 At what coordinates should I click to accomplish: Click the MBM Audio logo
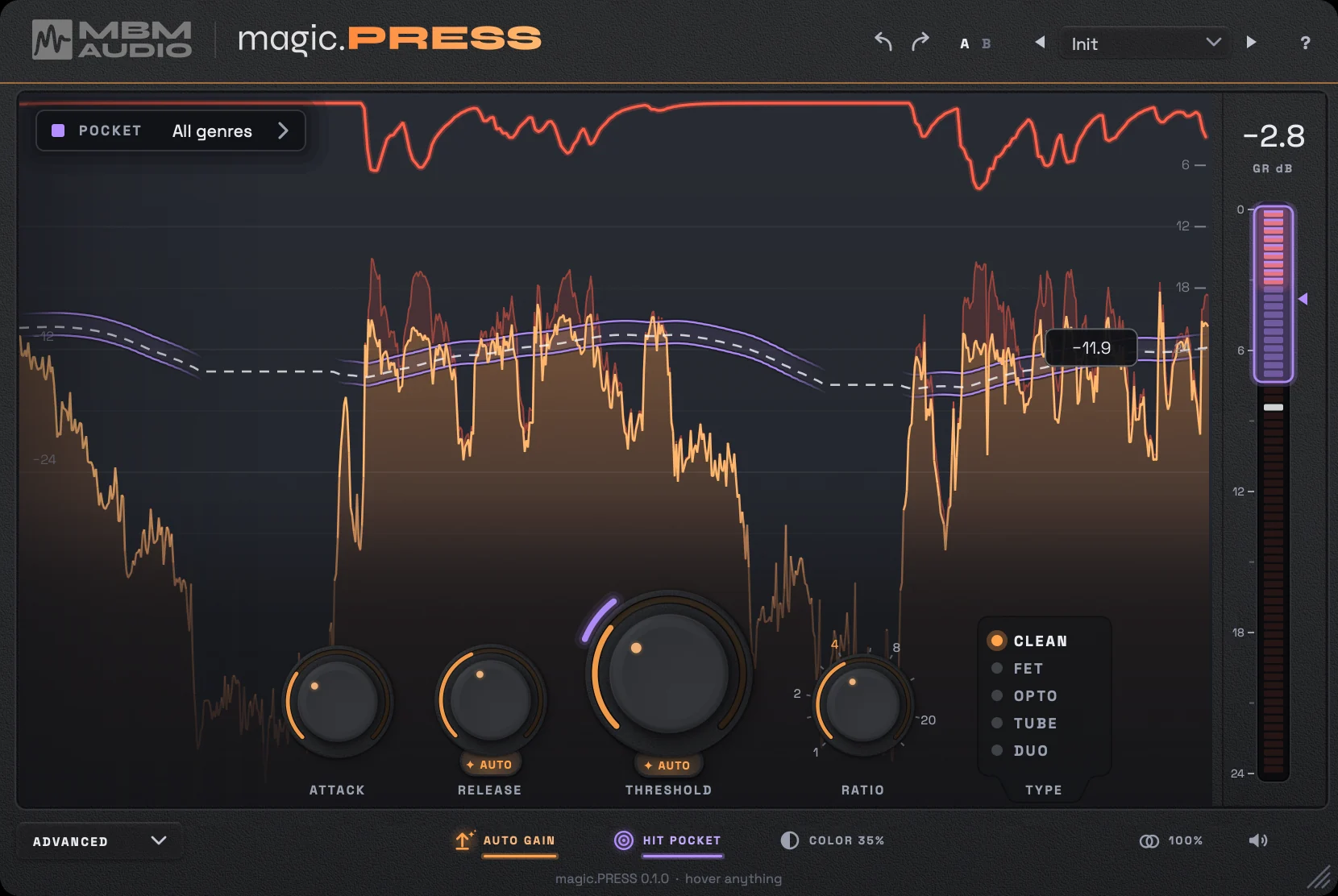pyautogui.click(x=112, y=39)
